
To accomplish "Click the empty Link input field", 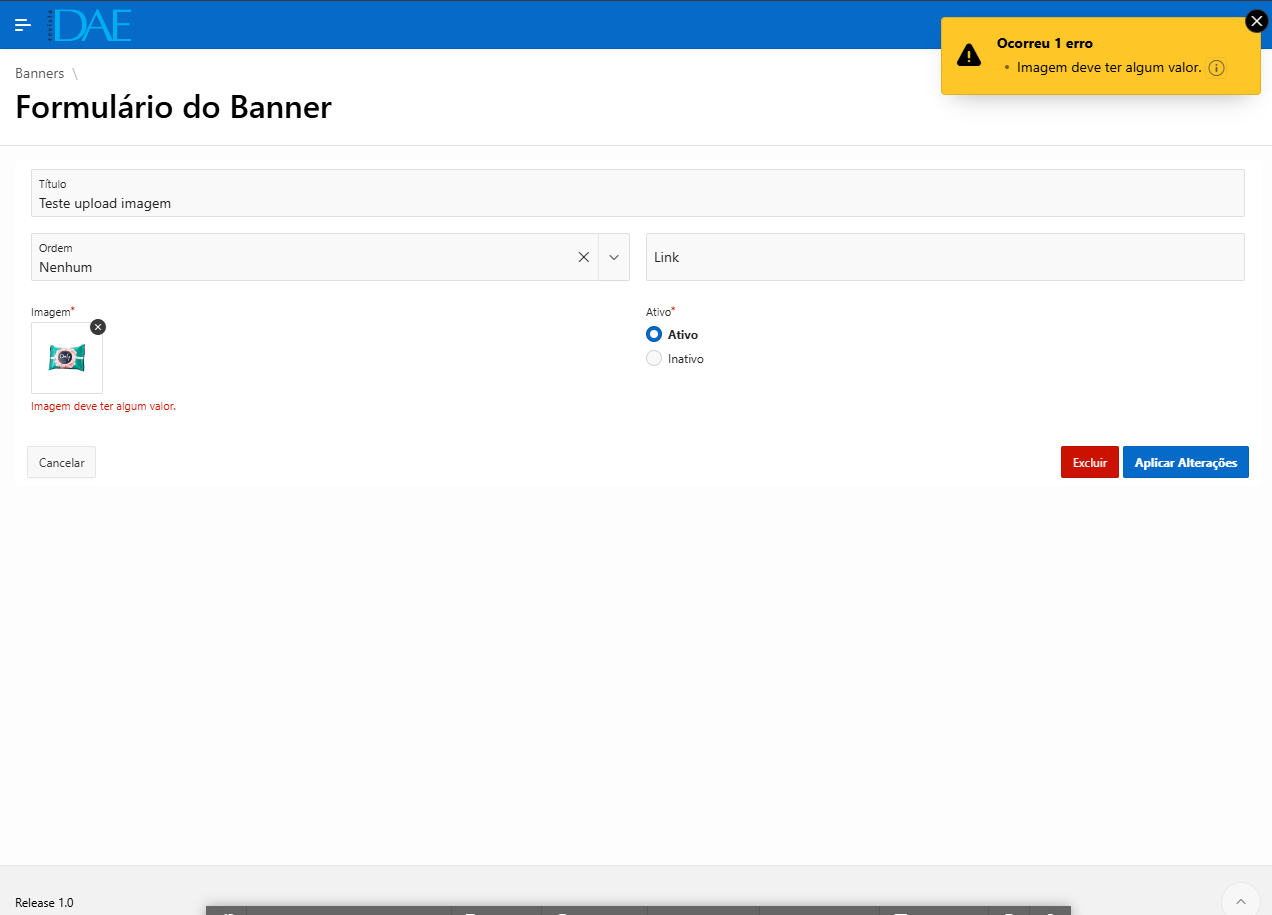I will (944, 257).
